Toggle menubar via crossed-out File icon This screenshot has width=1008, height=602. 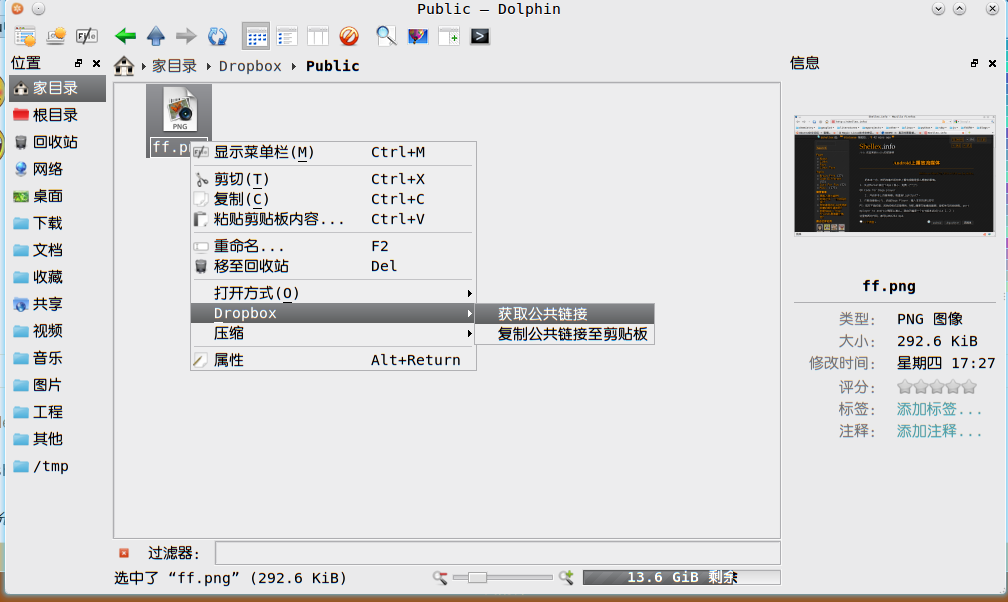[87, 37]
